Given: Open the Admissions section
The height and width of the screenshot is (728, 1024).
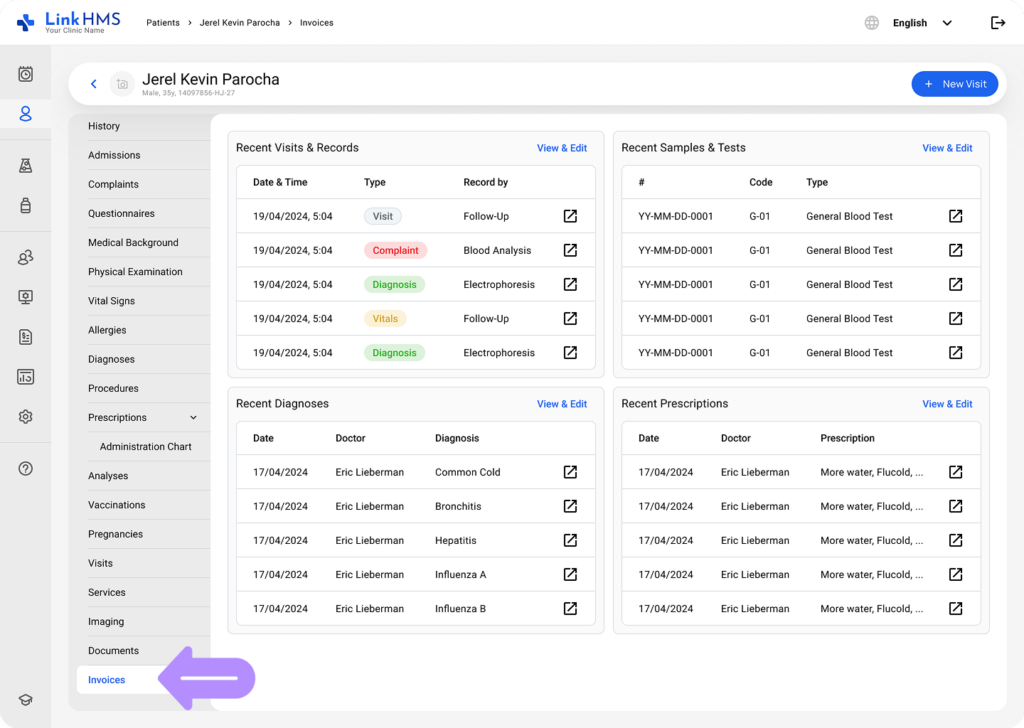Looking at the screenshot, I should pyautogui.click(x=114, y=155).
